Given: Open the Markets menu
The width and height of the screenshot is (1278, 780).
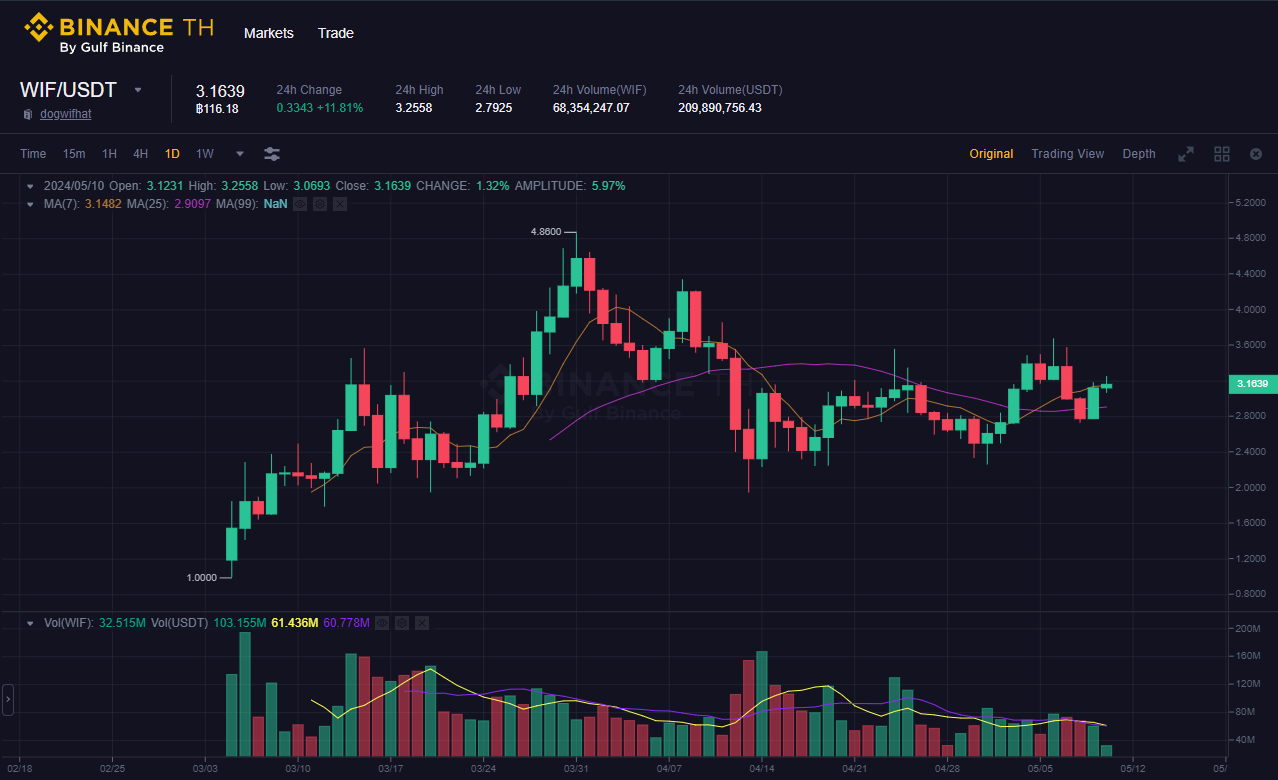Looking at the screenshot, I should [x=269, y=33].
